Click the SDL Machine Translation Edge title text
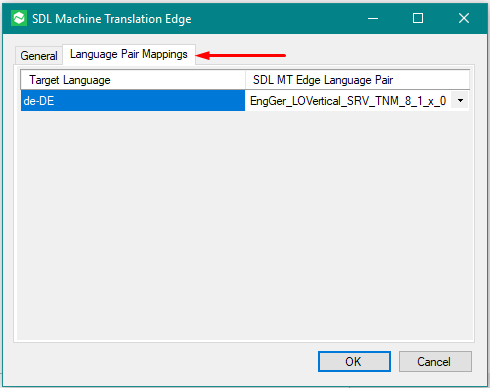The width and height of the screenshot is (490, 388). 112,19
